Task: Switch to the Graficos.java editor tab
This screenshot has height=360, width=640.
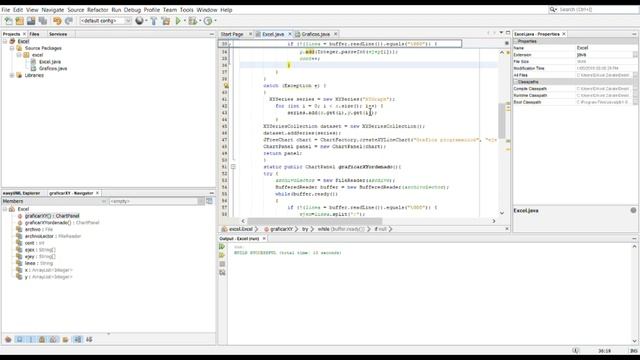Action: click(316, 34)
